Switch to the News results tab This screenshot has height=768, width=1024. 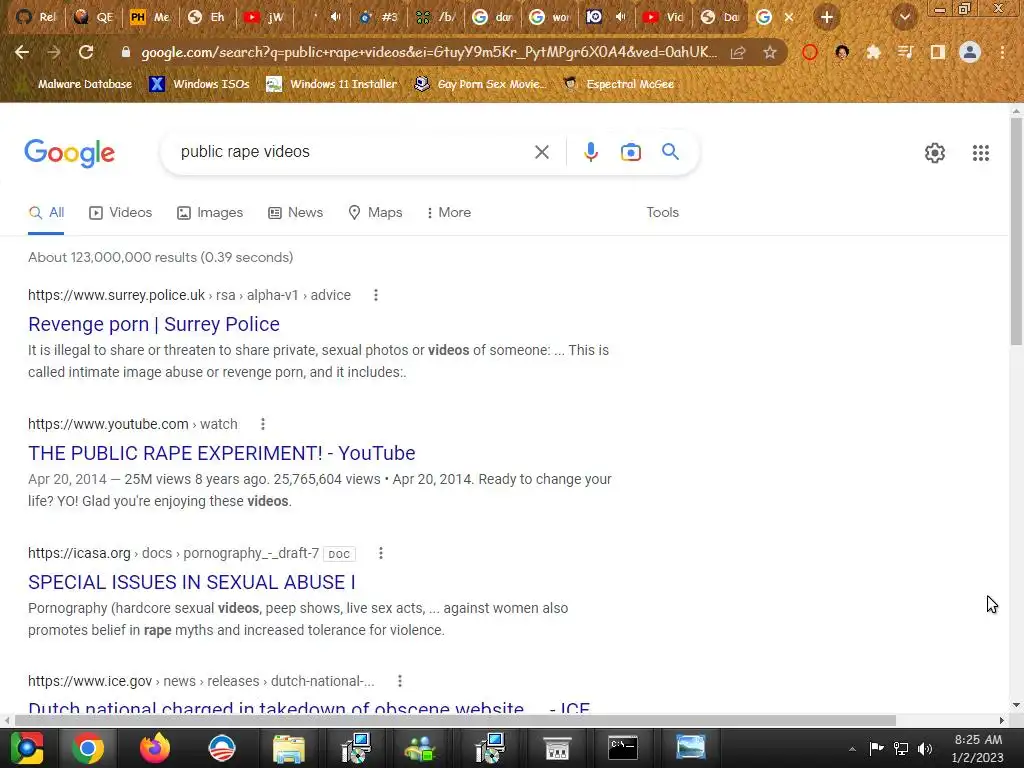(295, 212)
